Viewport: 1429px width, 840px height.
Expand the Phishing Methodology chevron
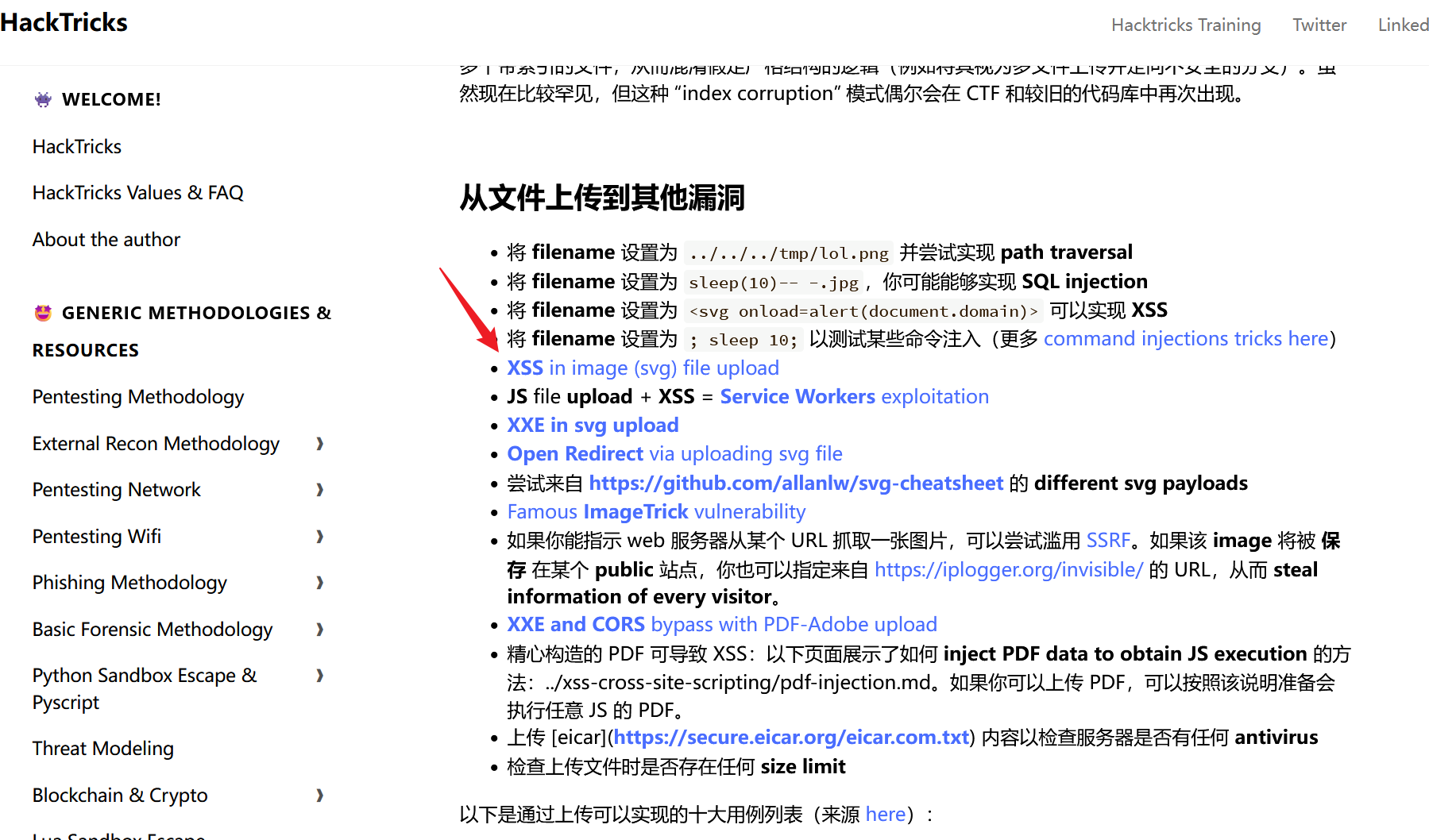pos(320,583)
